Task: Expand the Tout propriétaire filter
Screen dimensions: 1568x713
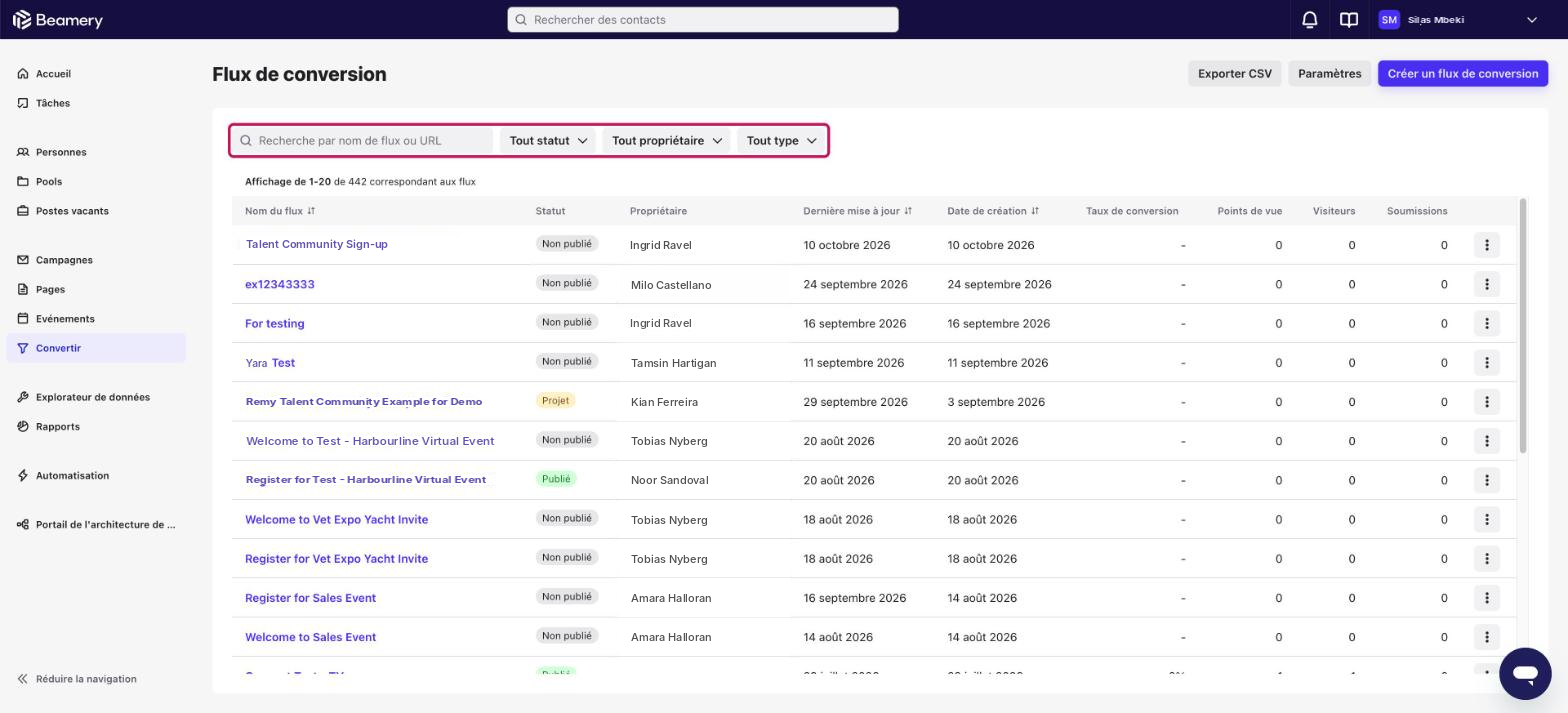Action: pyautogui.click(x=666, y=141)
